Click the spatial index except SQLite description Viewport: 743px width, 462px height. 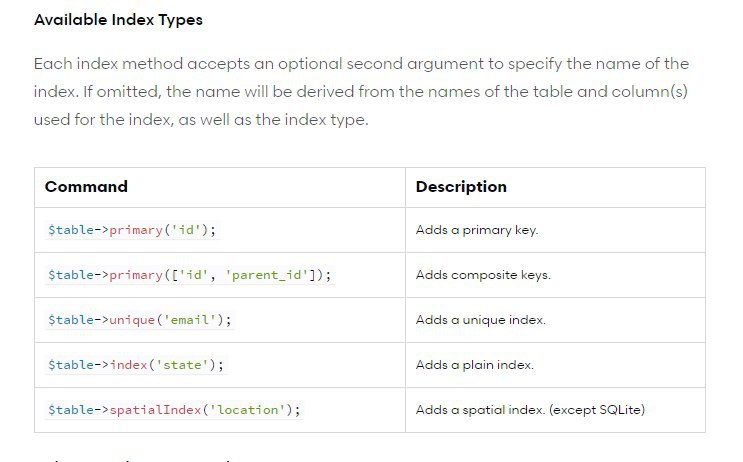click(530, 410)
